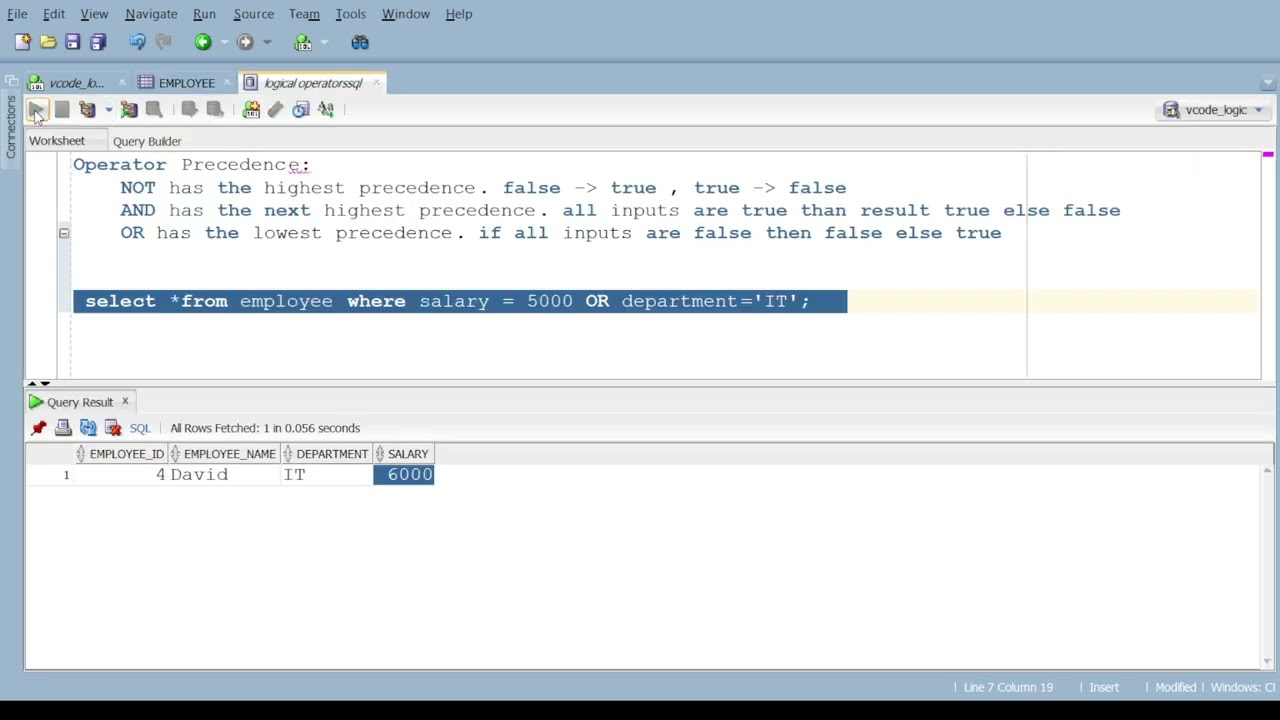Open the File menu

point(17,14)
